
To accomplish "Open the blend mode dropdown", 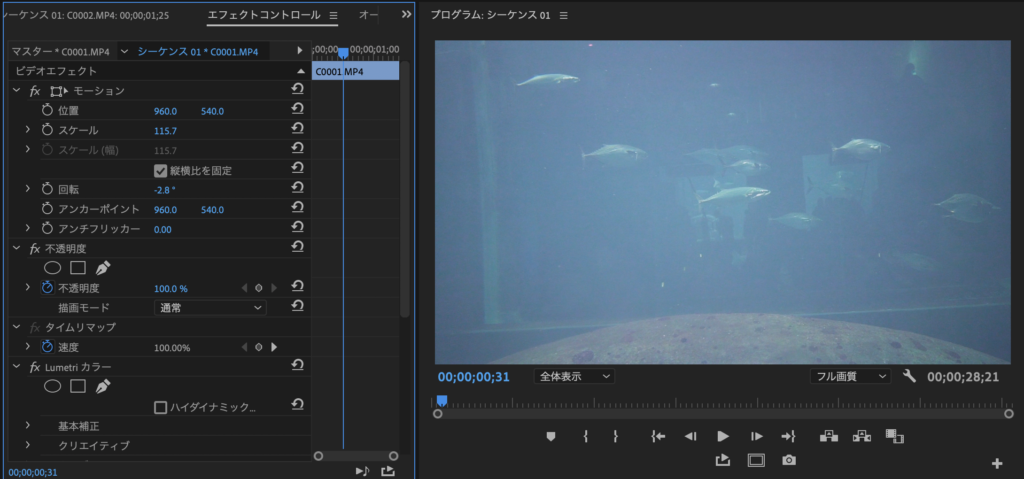I will [x=210, y=308].
